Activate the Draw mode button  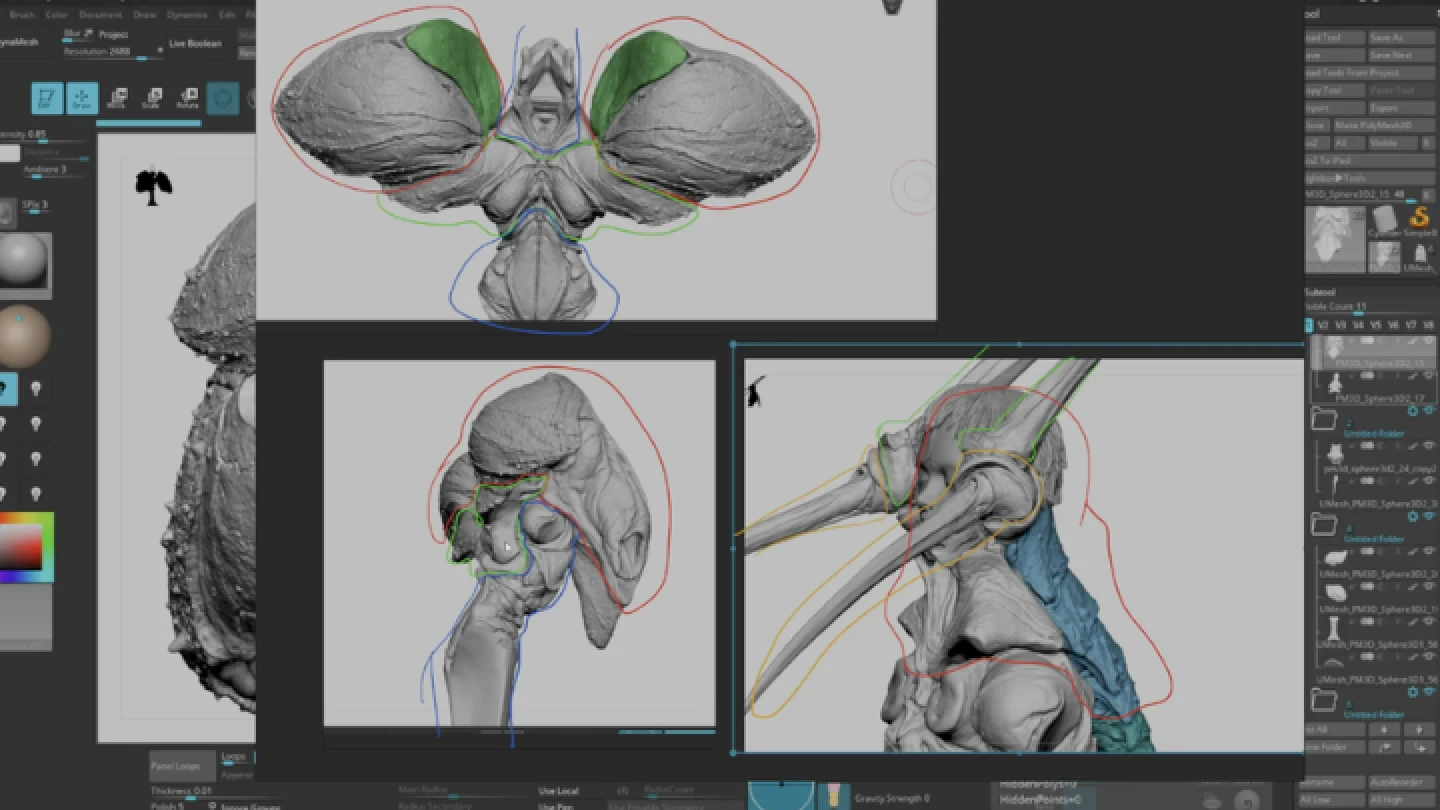pos(82,98)
